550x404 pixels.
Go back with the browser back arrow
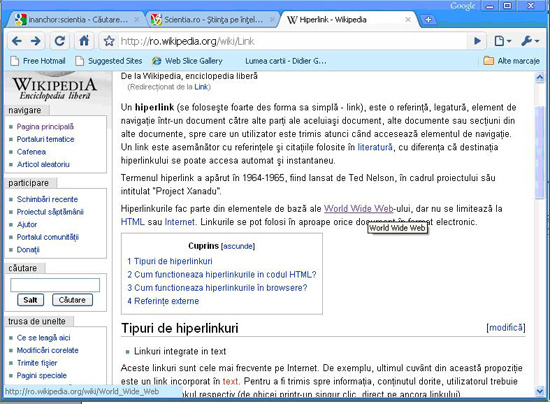point(16,41)
